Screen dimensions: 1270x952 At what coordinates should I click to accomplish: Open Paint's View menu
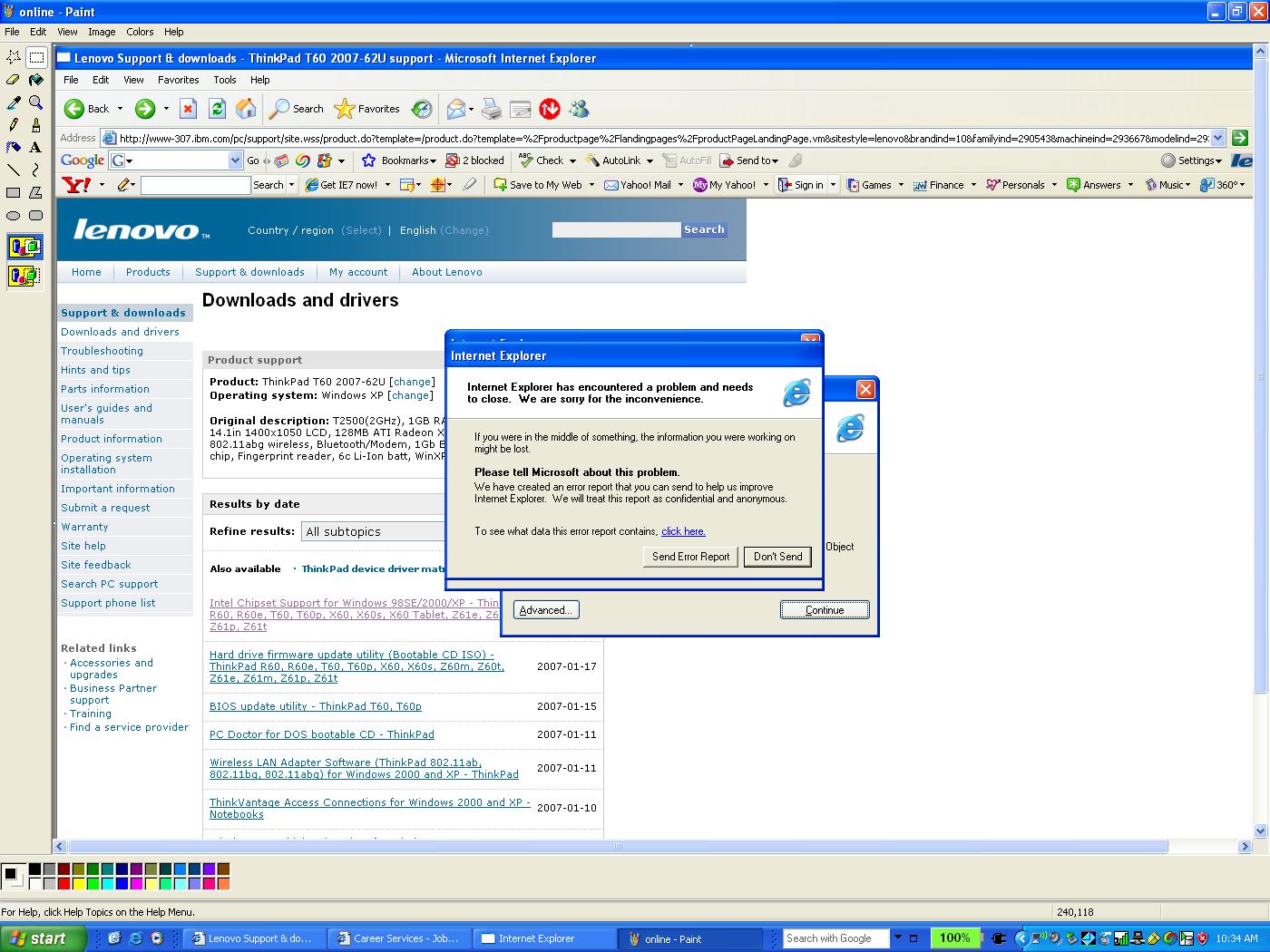point(67,32)
